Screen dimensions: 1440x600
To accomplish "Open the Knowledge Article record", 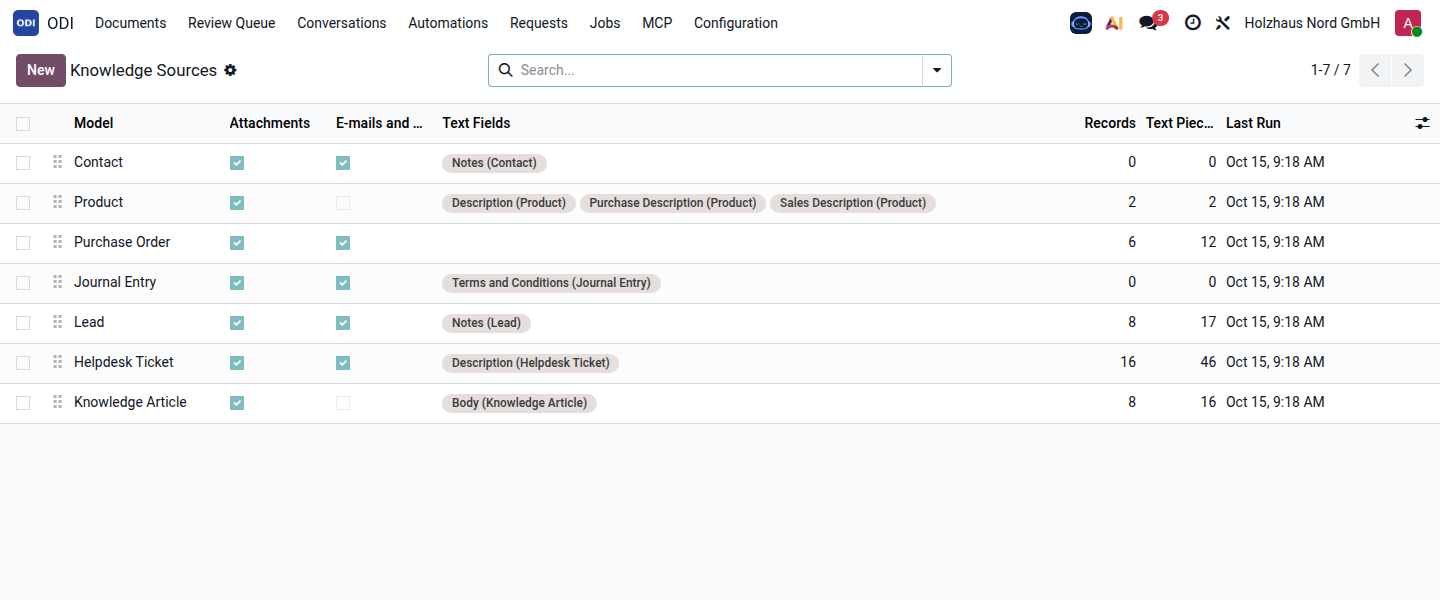I will pos(130,402).
